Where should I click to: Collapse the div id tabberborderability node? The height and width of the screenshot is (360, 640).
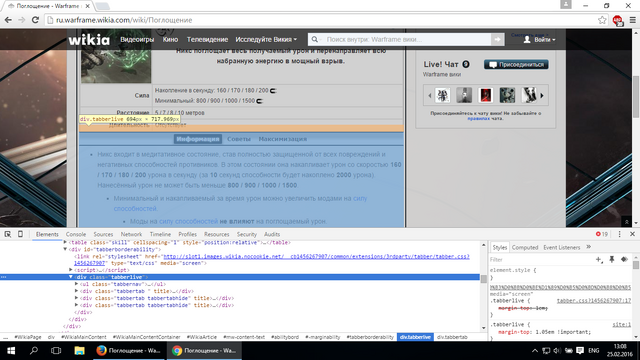point(65,249)
